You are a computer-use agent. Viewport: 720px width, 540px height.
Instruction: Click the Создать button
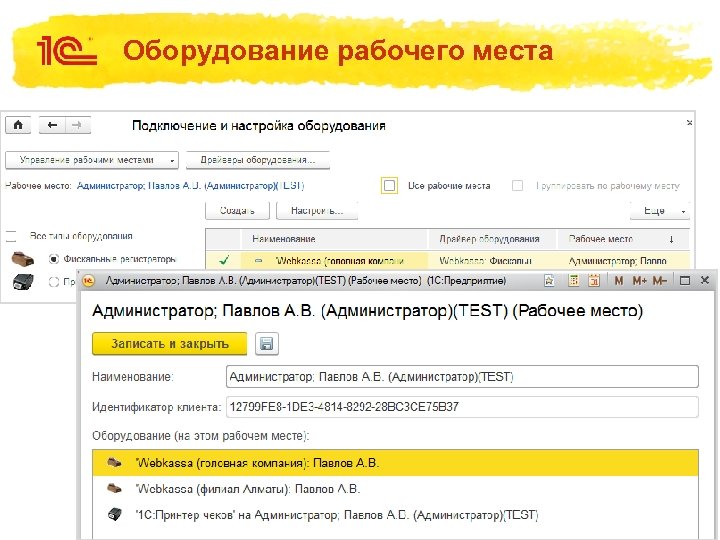[x=237, y=211]
